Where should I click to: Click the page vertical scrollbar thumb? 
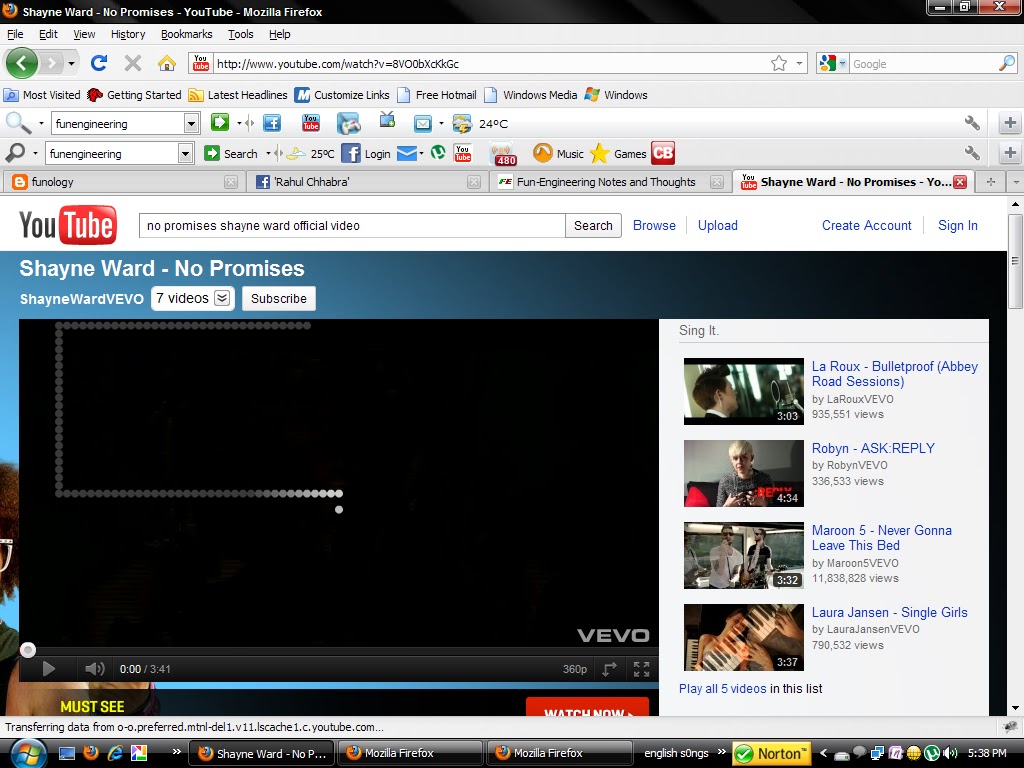tap(1015, 262)
